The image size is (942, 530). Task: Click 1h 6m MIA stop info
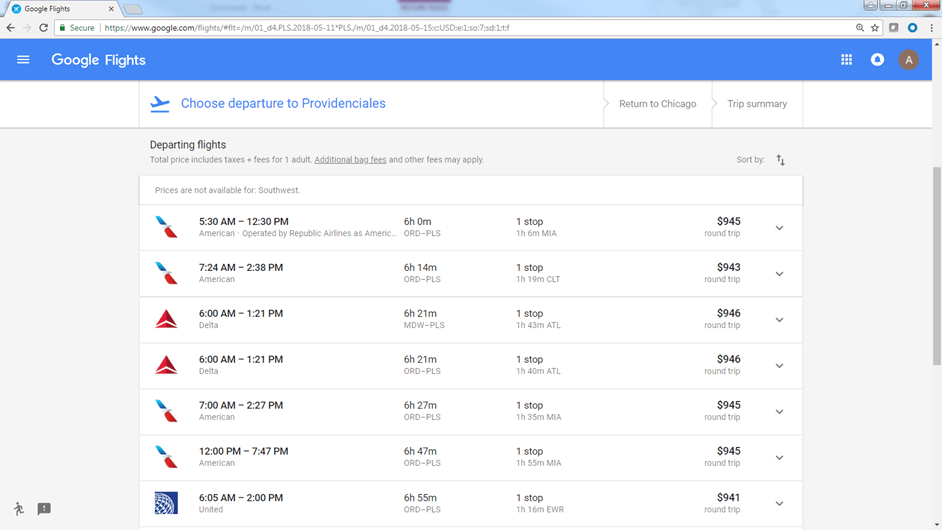(x=536, y=233)
